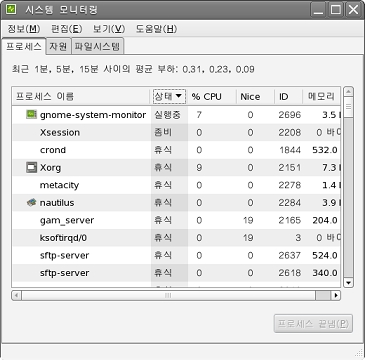Click the vertical scrollbar thumb
The height and width of the screenshot is (360, 365).
tap(348, 107)
